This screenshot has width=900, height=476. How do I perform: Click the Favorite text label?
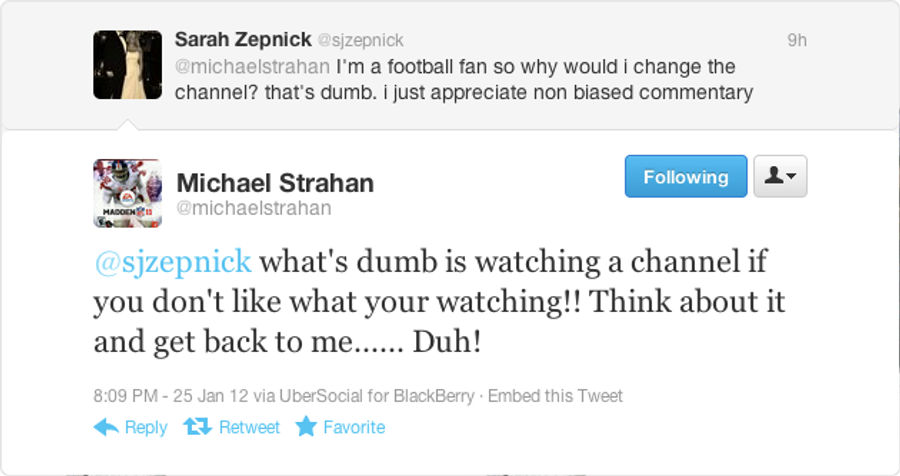(354, 427)
